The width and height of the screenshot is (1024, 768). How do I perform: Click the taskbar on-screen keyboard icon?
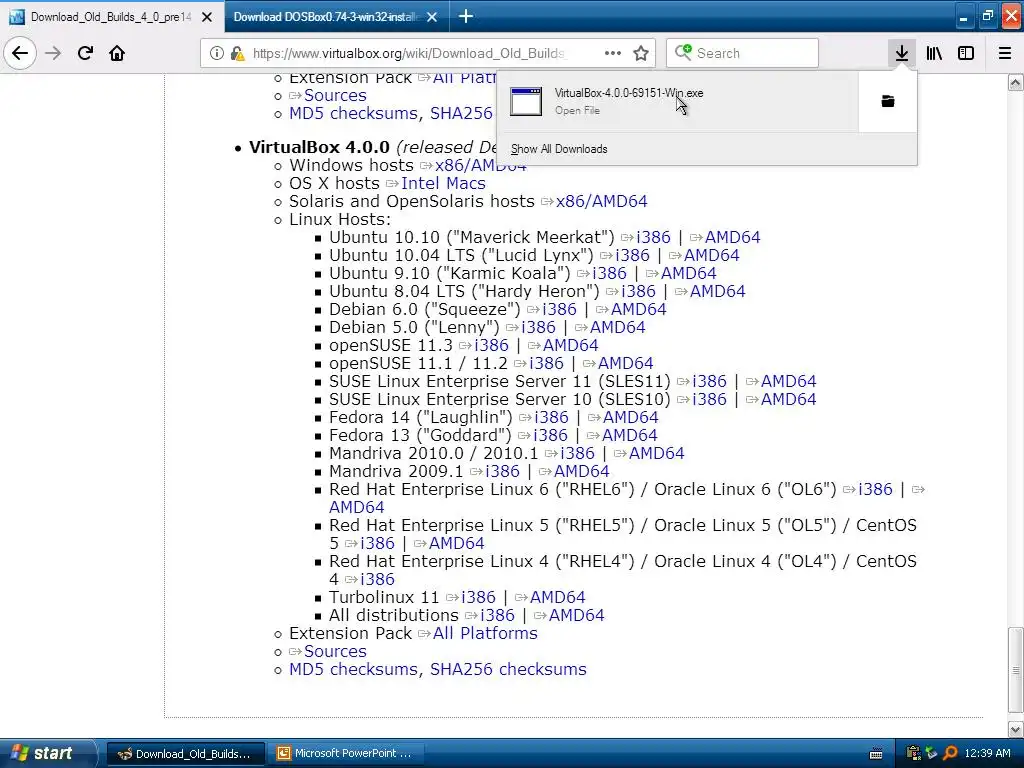tap(876, 754)
